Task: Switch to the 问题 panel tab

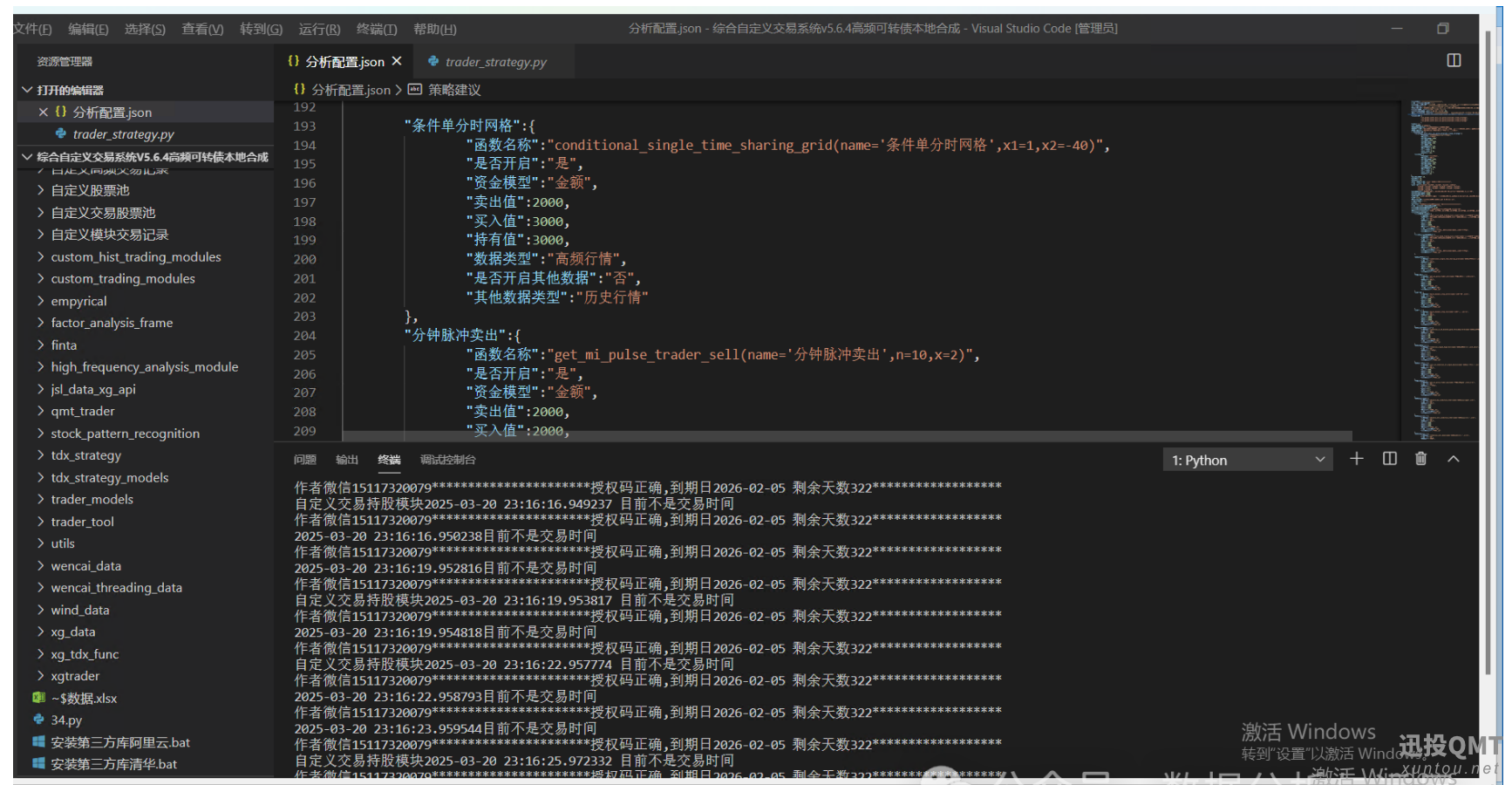Action: coord(305,460)
